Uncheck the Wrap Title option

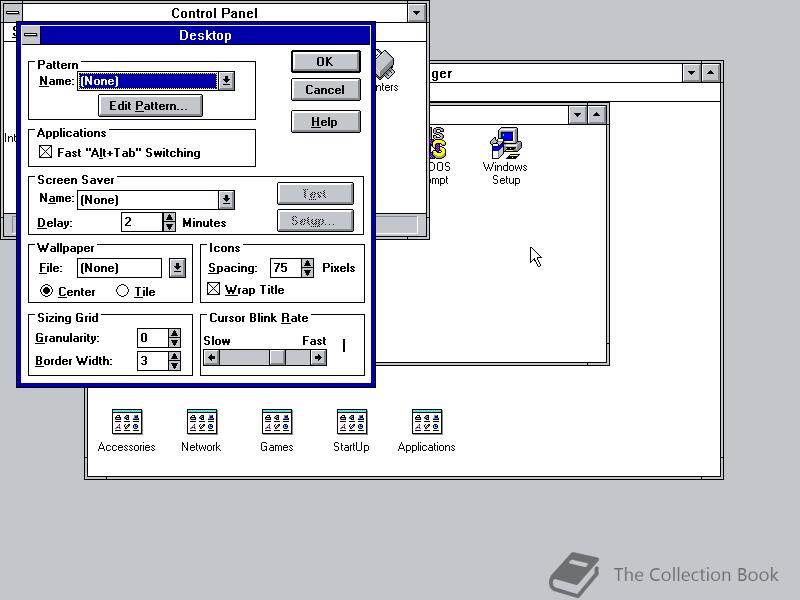pos(214,289)
